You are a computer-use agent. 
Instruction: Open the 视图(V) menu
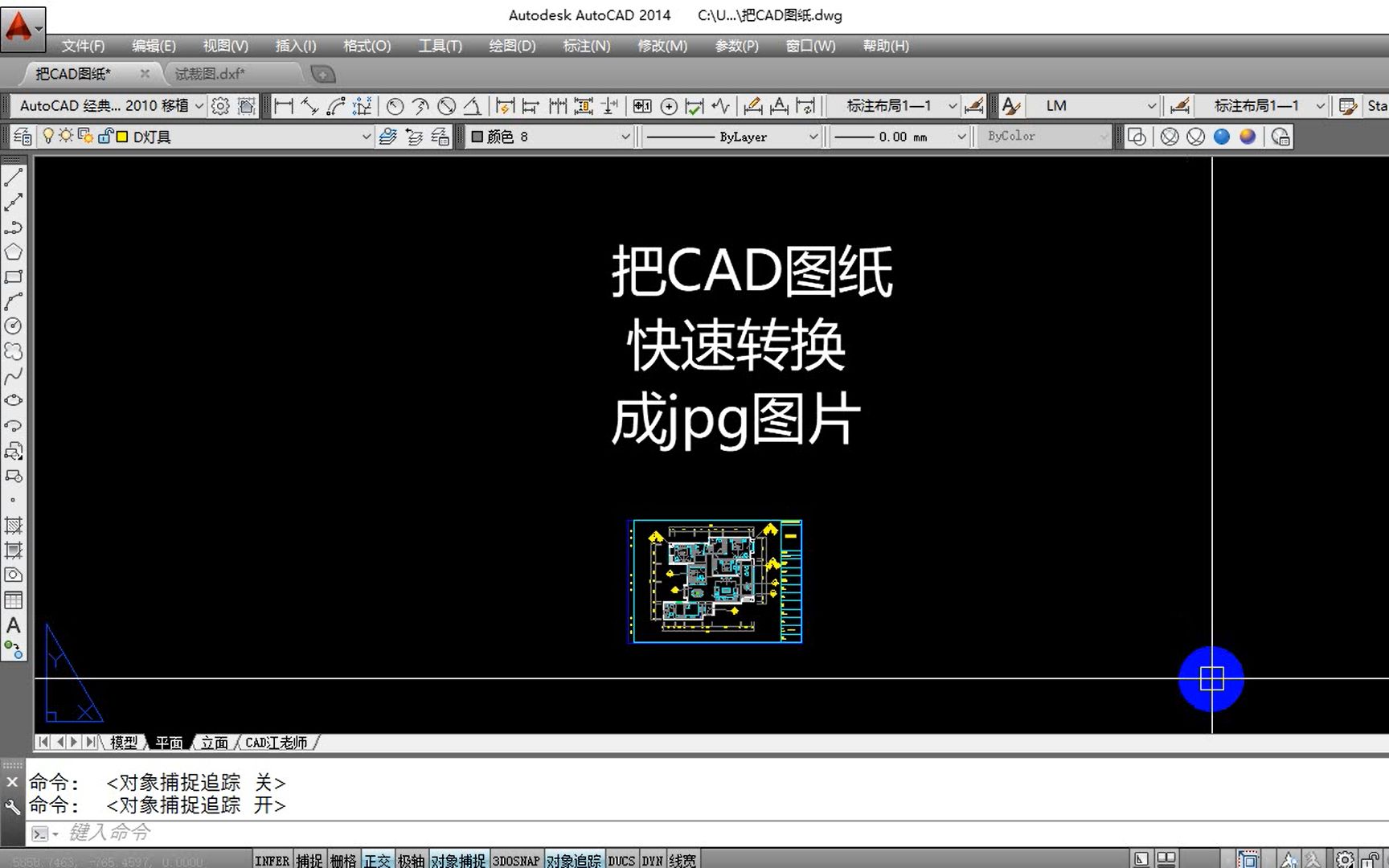pos(225,46)
